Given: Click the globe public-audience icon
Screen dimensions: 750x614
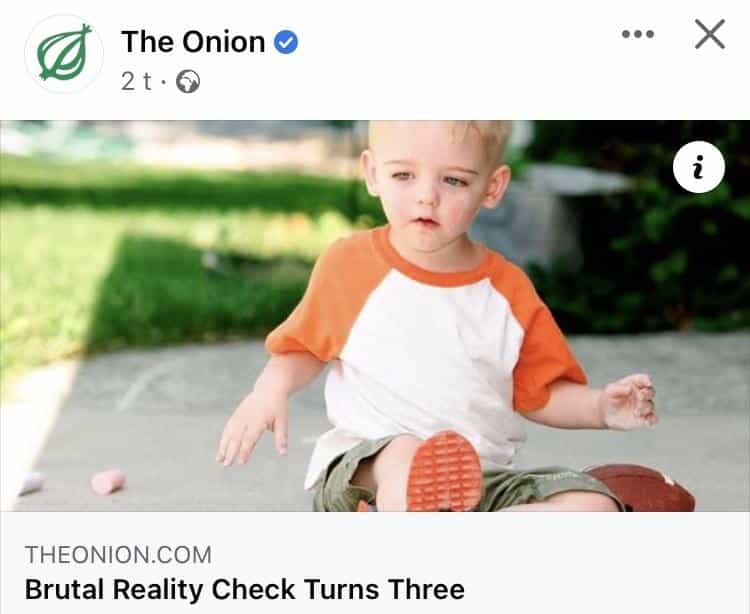Looking at the screenshot, I should [188, 83].
